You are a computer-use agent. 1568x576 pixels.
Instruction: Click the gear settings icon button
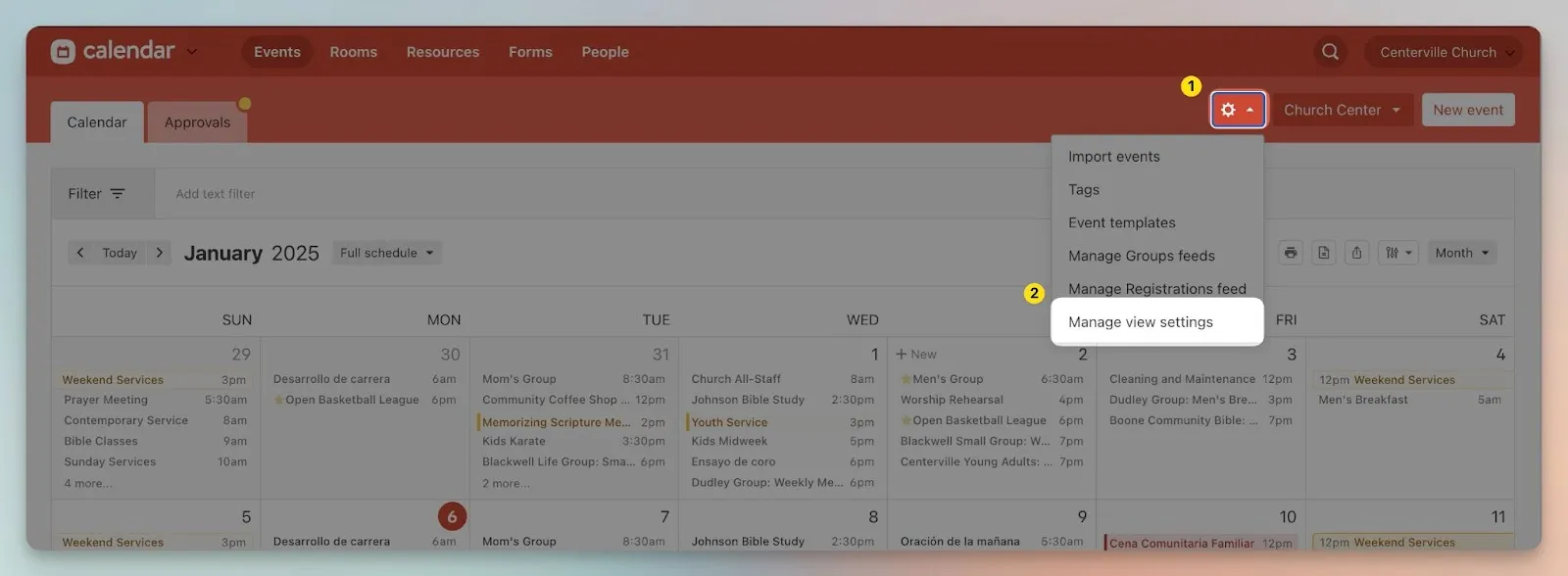point(1237,110)
